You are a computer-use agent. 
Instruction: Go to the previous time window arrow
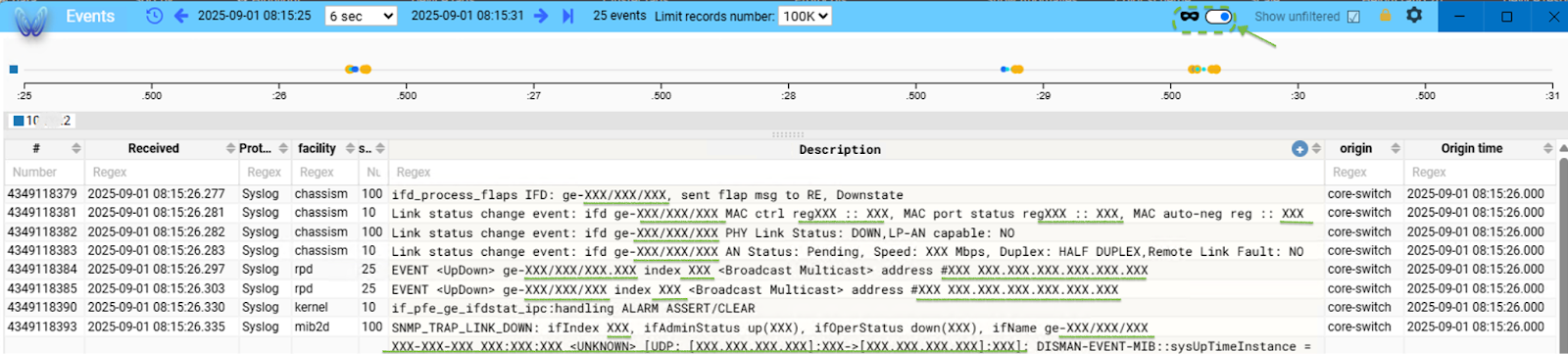[x=180, y=16]
